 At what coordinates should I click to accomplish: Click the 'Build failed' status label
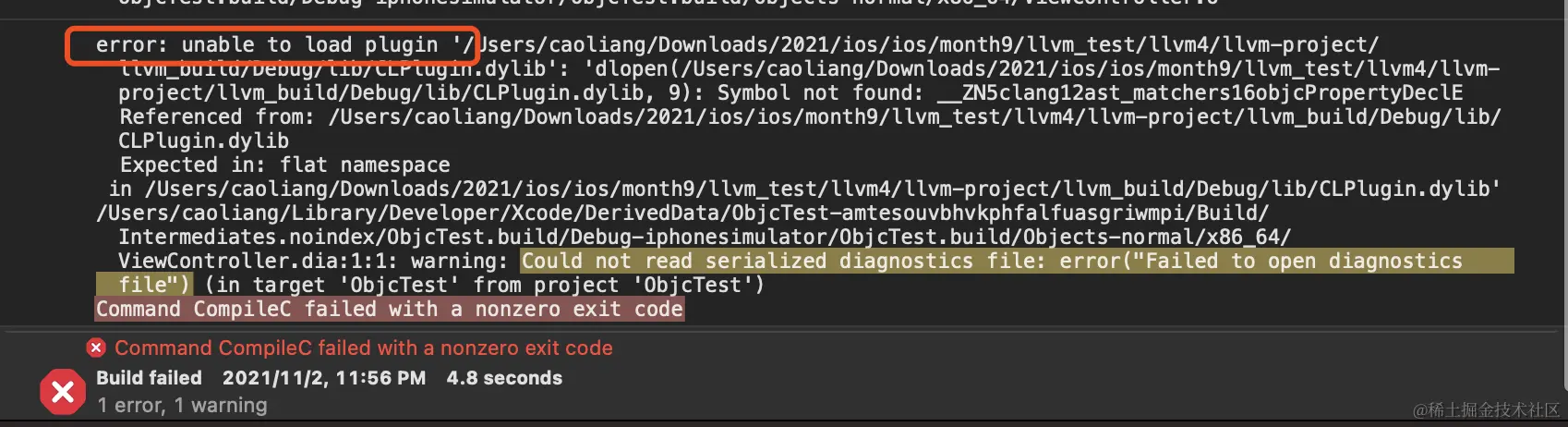pyautogui.click(x=149, y=378)
